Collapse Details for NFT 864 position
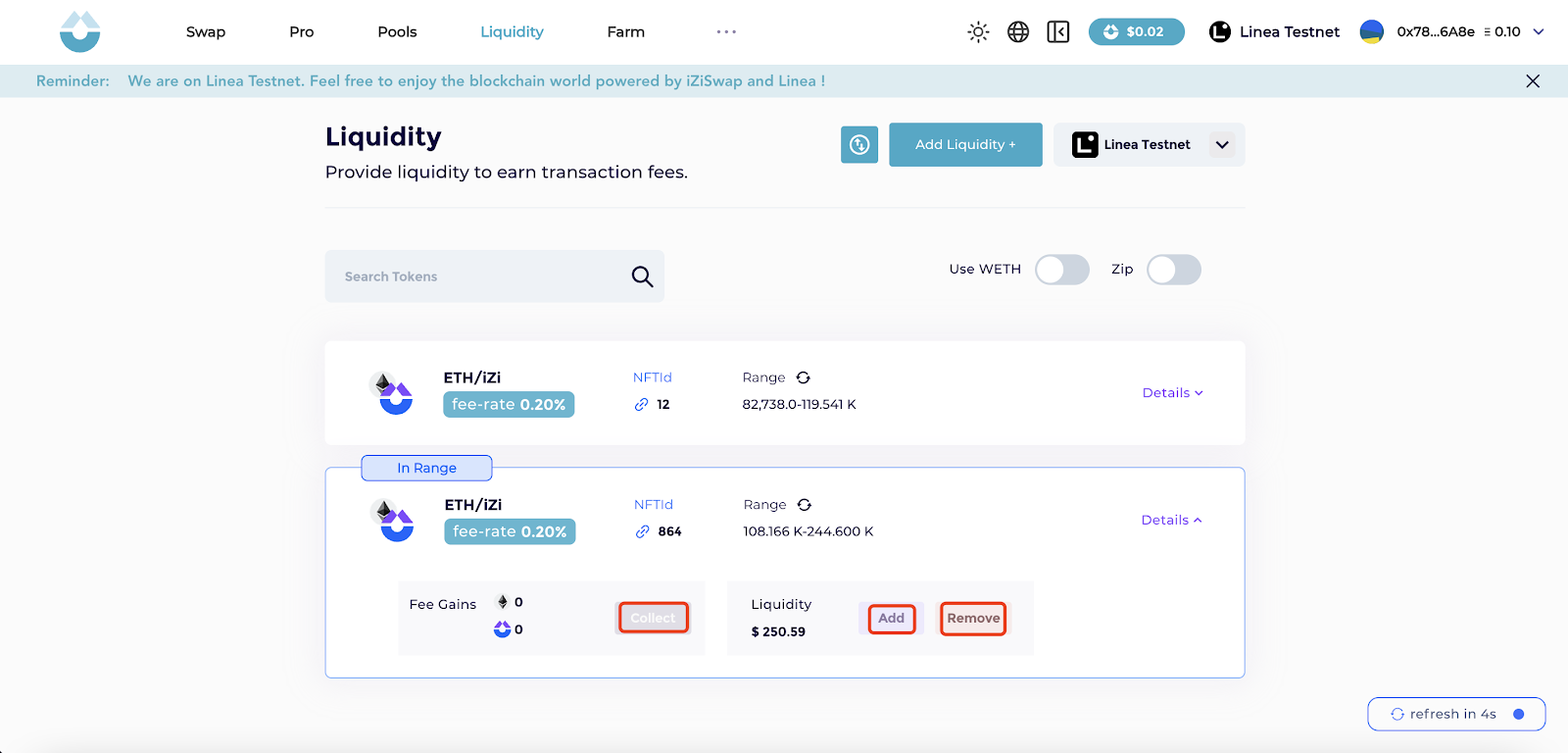This screenshot has height=753, width=1568. 1171,521
